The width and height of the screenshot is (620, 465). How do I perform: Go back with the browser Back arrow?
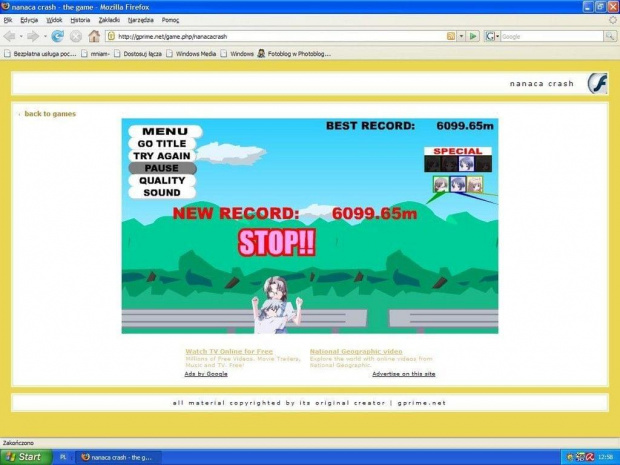(9, 36)
